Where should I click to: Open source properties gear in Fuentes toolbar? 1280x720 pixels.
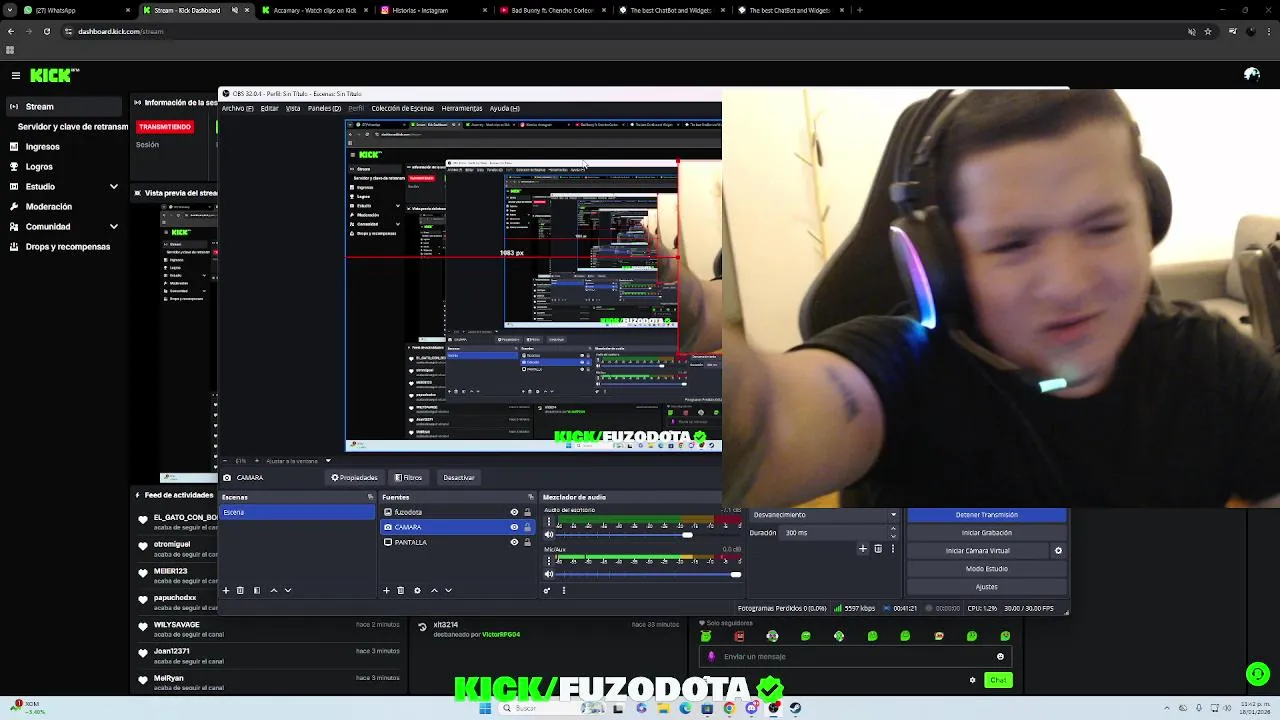coord(417,590)
